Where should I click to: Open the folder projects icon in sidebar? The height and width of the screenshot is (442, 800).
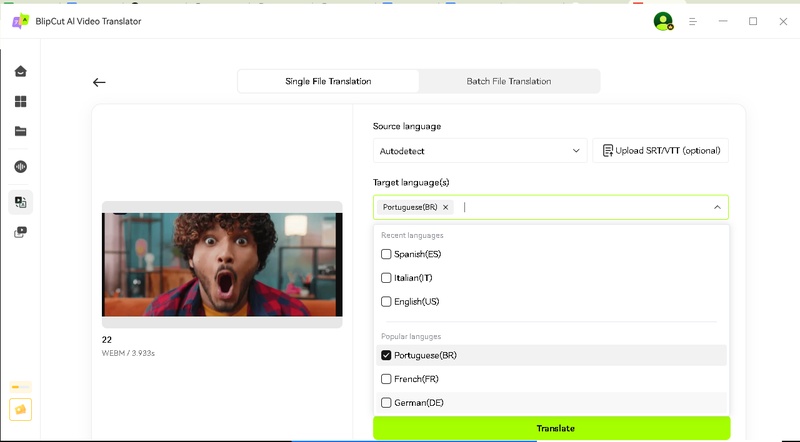(20, 131)
